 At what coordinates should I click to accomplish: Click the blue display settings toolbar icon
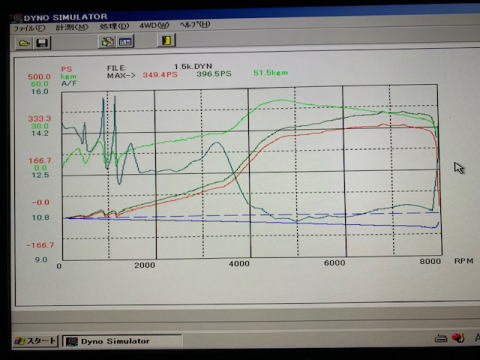(125, 42)
